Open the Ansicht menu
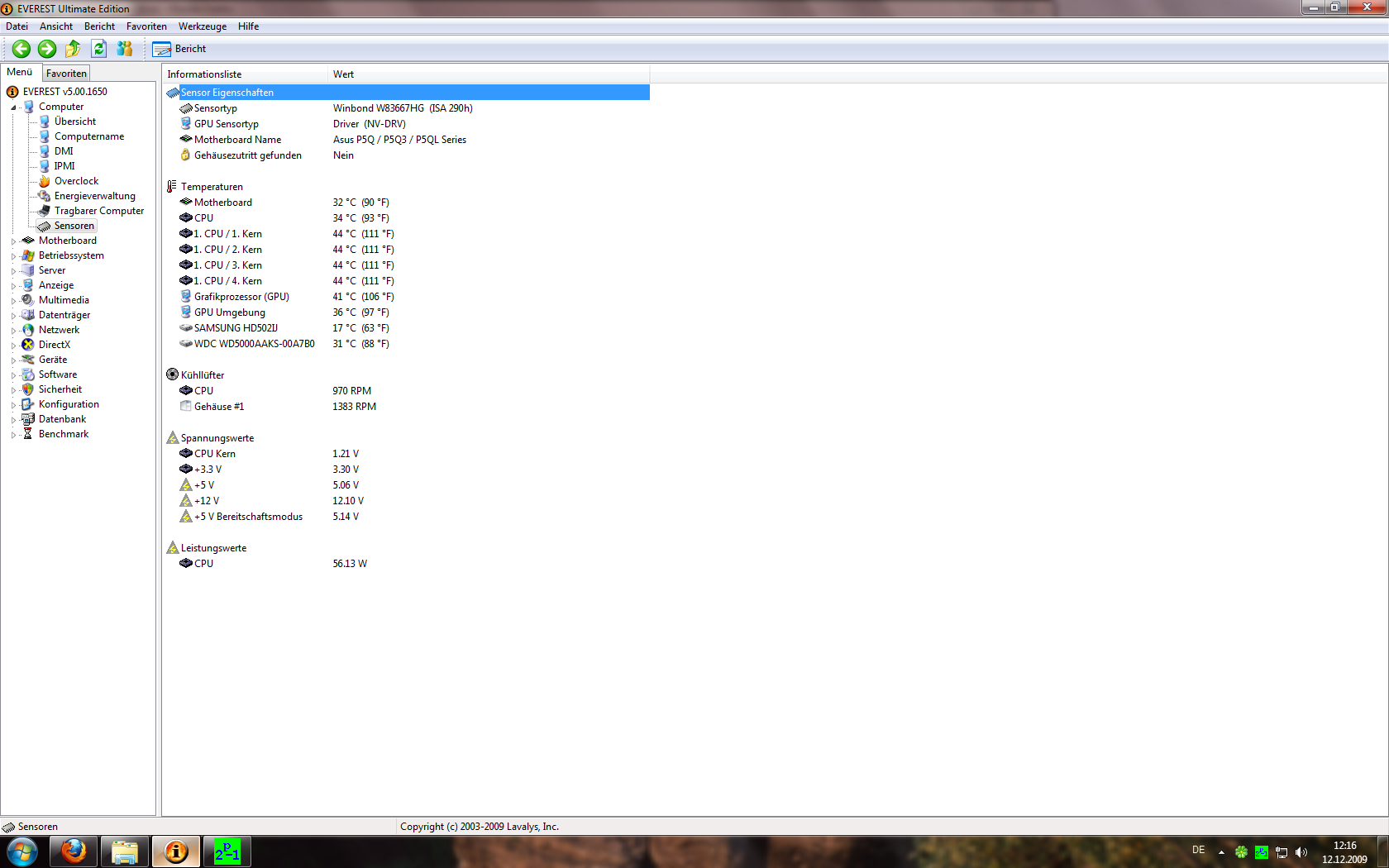1389x868 pixels. pyautogui.click(x=56, y=26)
